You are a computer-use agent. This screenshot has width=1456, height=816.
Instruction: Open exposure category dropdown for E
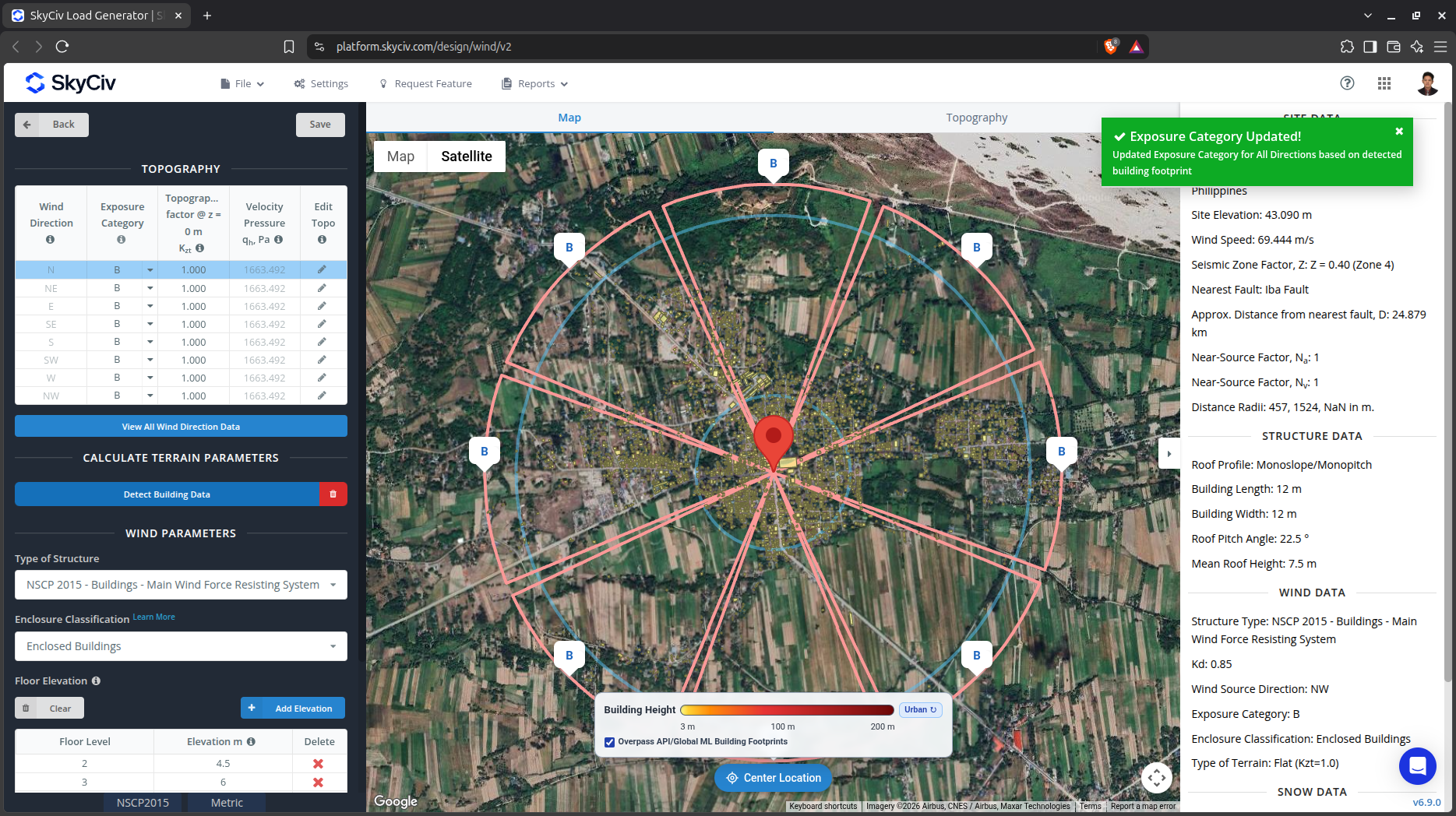coord(150,306)
